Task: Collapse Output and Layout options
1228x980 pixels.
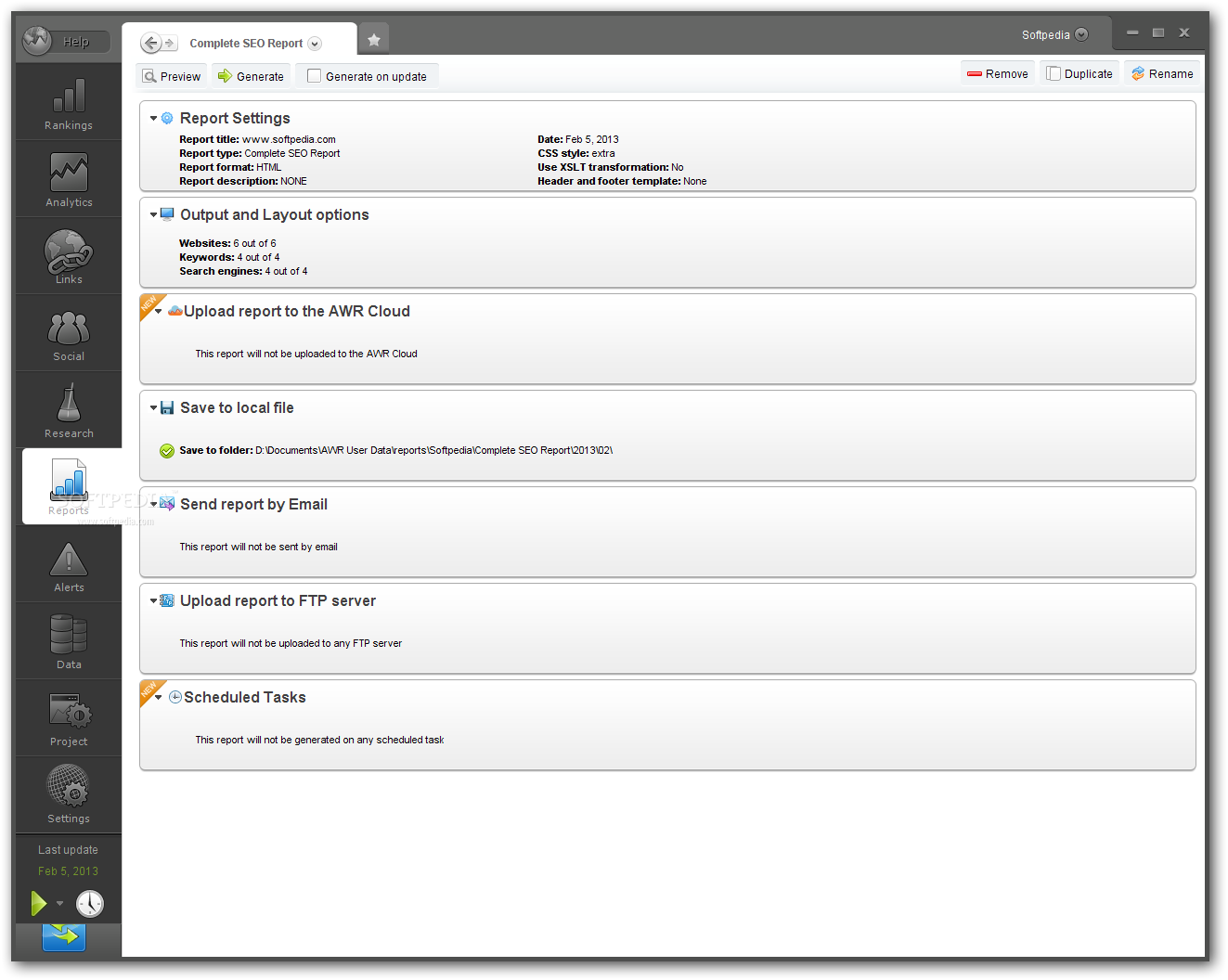Action: (x=154, y=215)
